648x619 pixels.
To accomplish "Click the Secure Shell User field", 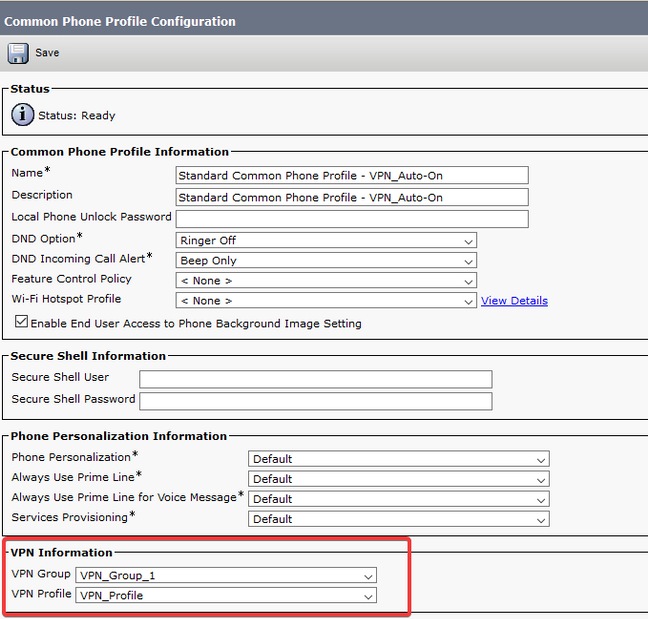I will pyautogui.click(x=315, y=379).
